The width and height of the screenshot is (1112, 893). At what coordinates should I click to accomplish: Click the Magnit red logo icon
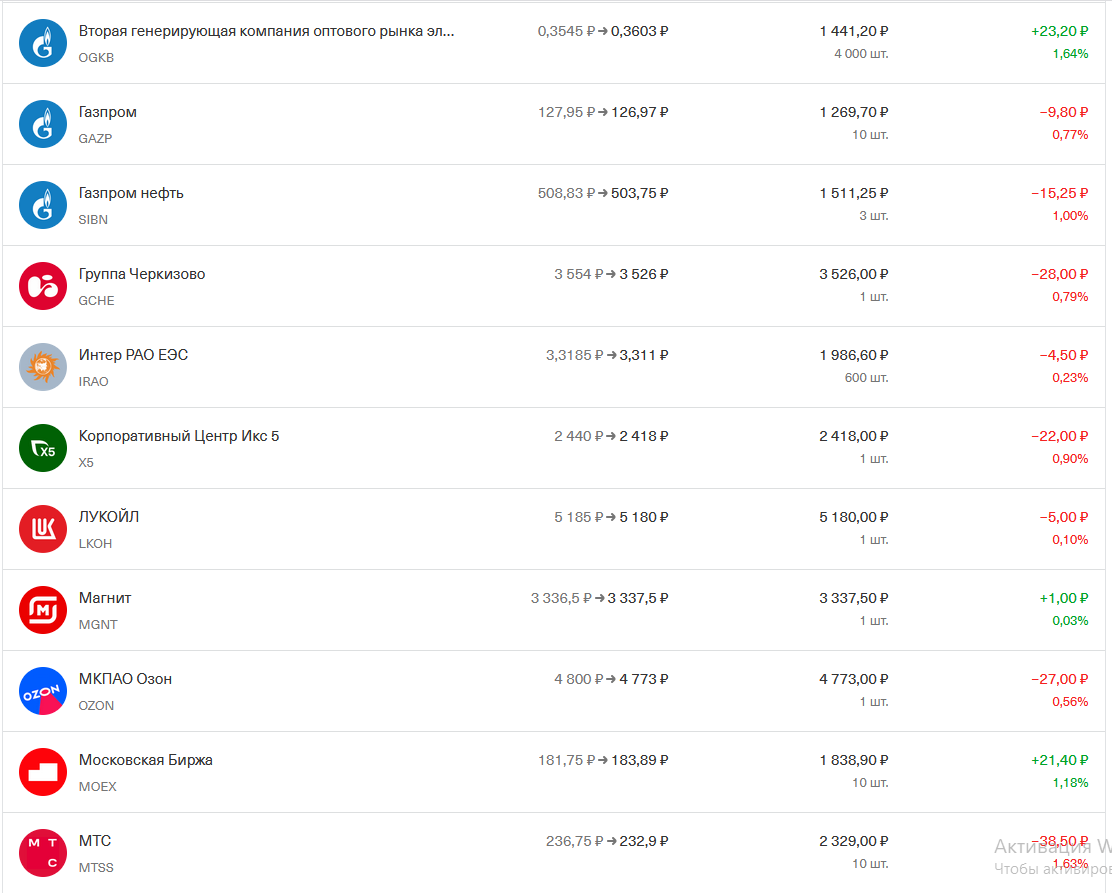(43, 611)
